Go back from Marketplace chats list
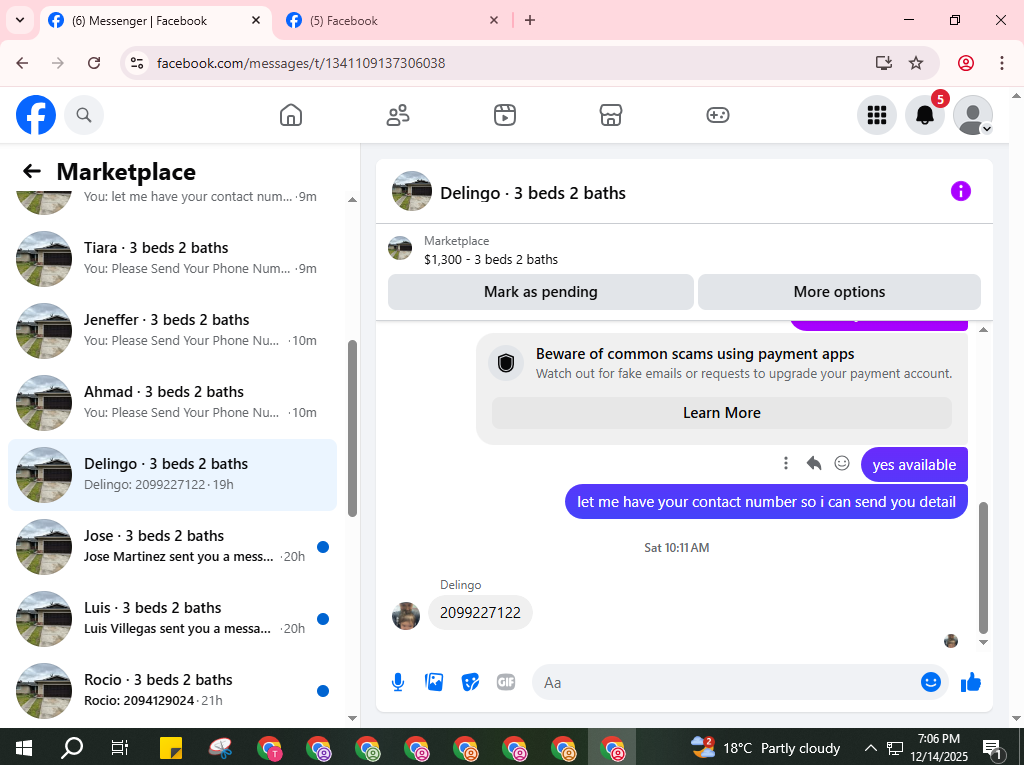The image size is (1024, 765). pos(32,171)
